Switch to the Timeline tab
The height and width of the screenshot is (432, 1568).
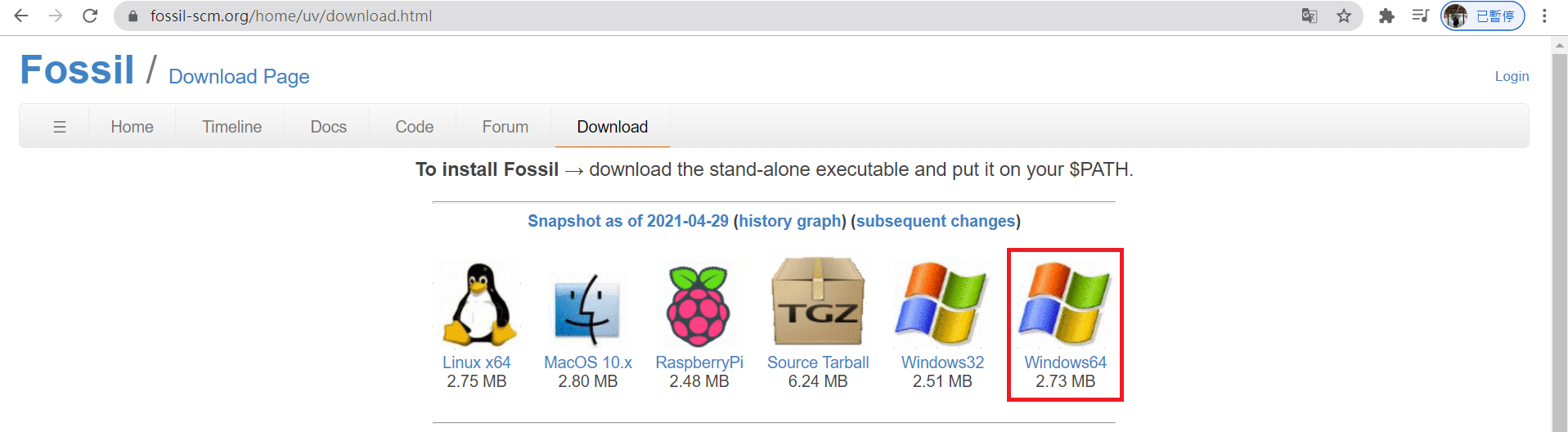232,127
